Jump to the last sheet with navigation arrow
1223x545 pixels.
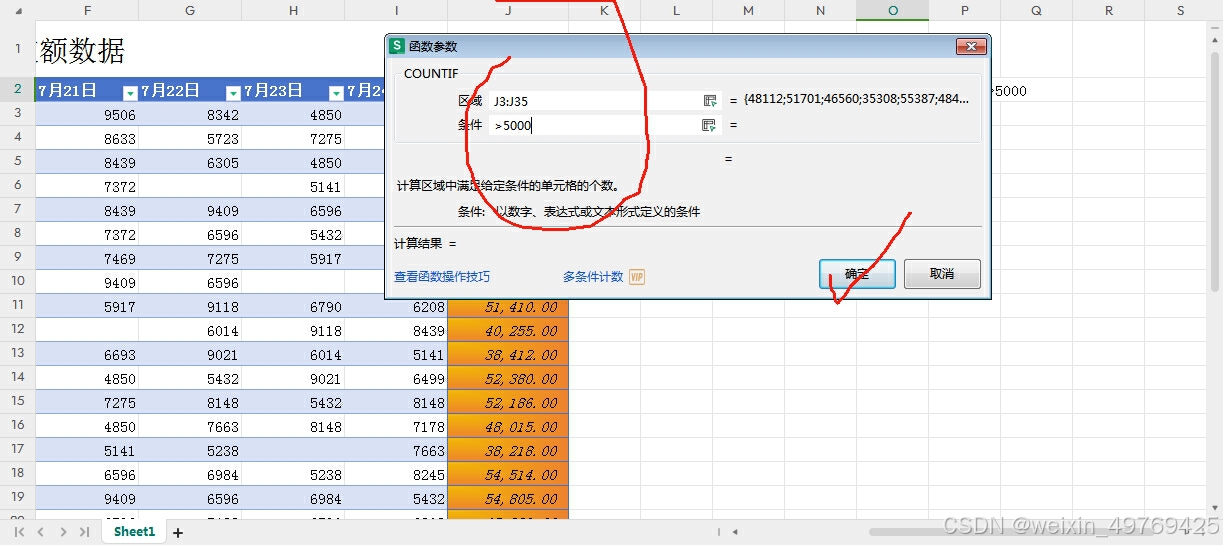(x=85, y=532)
